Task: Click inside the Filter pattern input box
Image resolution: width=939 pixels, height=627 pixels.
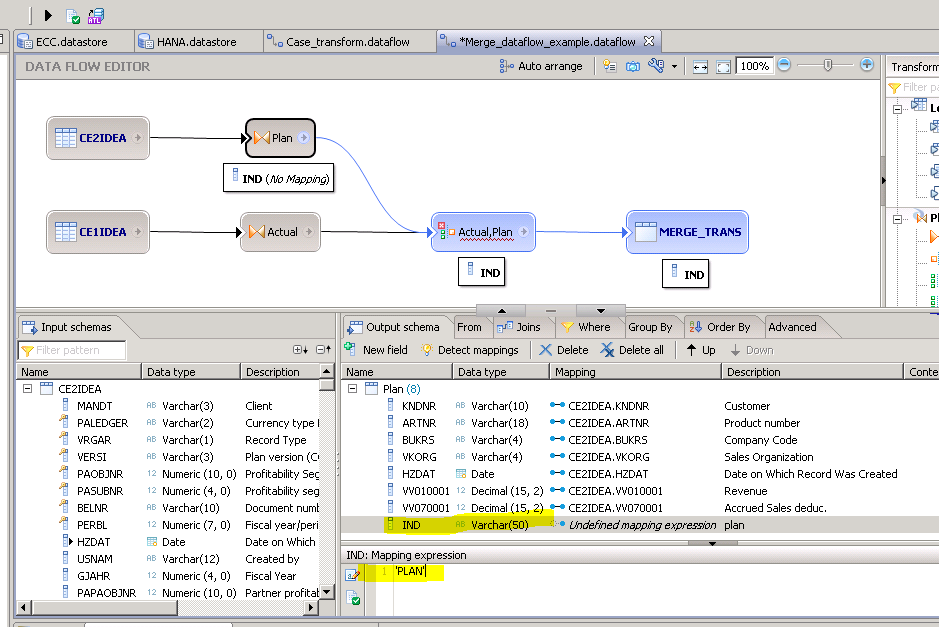Action: (x=70, y=350)
